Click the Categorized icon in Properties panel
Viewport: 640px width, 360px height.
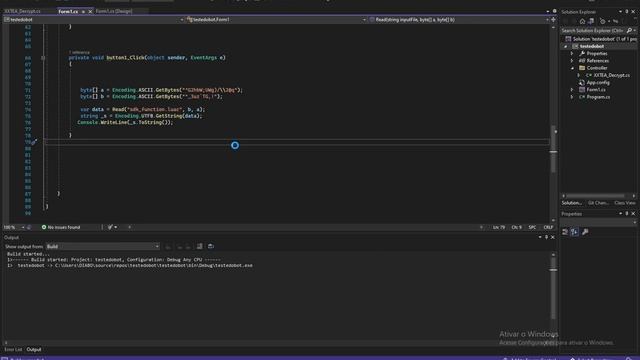pos(565,232)
